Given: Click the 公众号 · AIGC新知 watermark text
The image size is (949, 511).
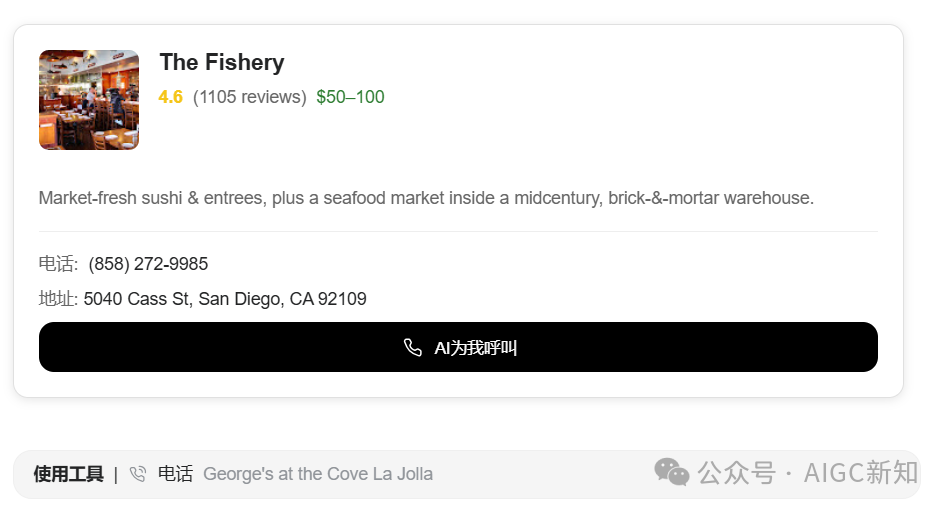Looking at the screenshot, I should click(x=808, y=473).
